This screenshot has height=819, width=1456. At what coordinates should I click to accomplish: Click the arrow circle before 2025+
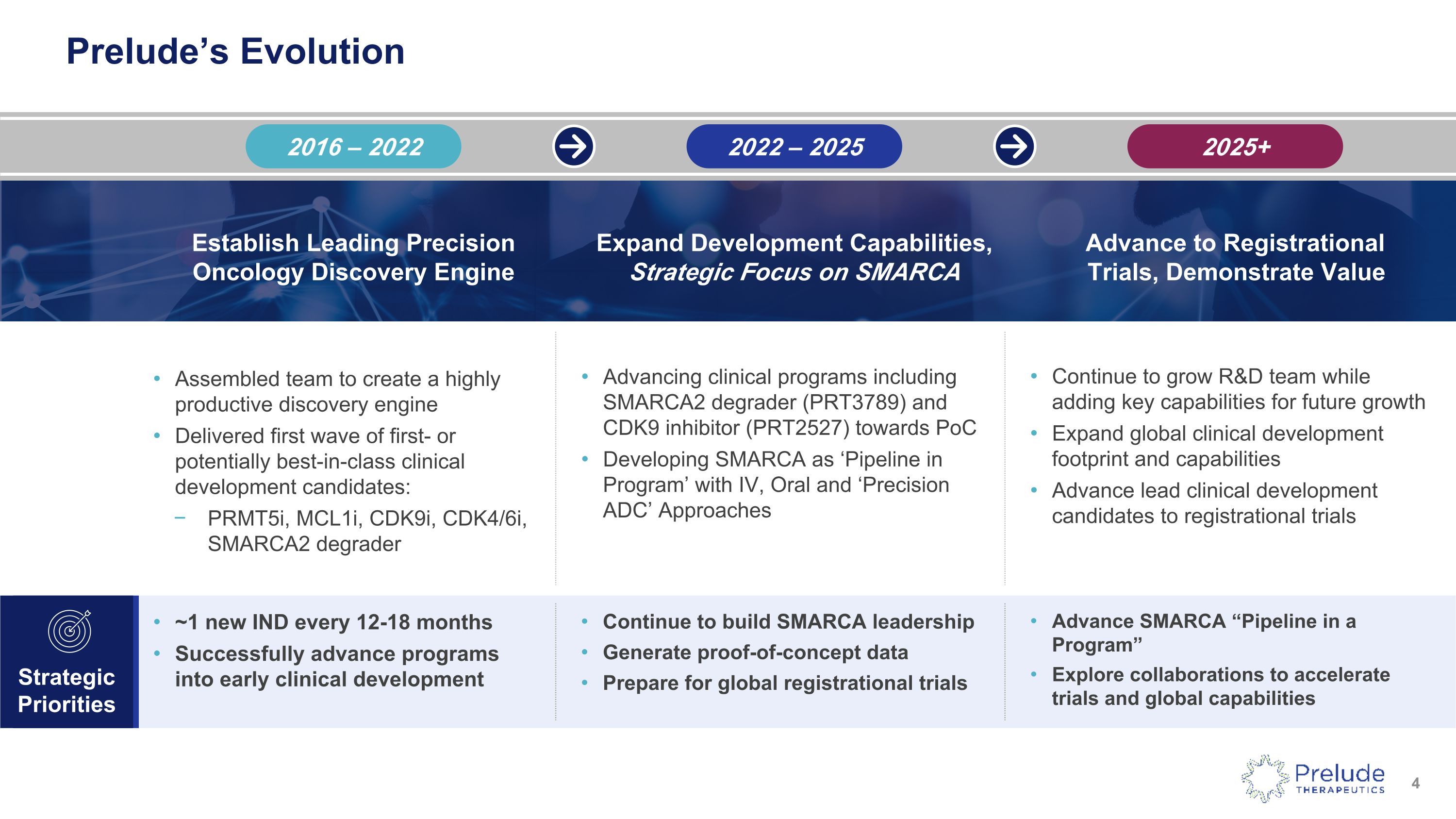[x=1014, y=147]
